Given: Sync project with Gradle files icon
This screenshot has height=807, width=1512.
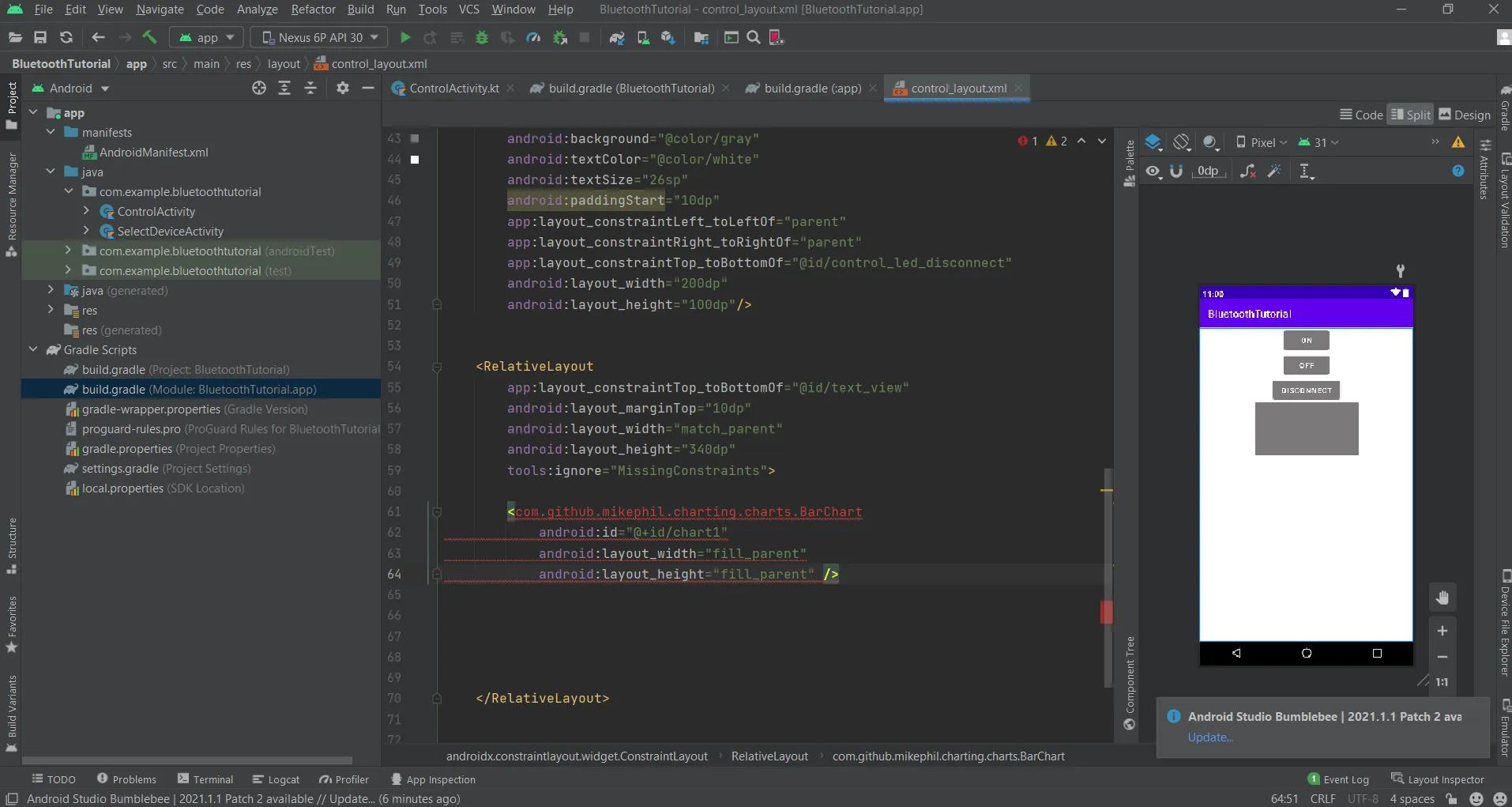Looking at the screenshot, I should (x=617, y=37).
